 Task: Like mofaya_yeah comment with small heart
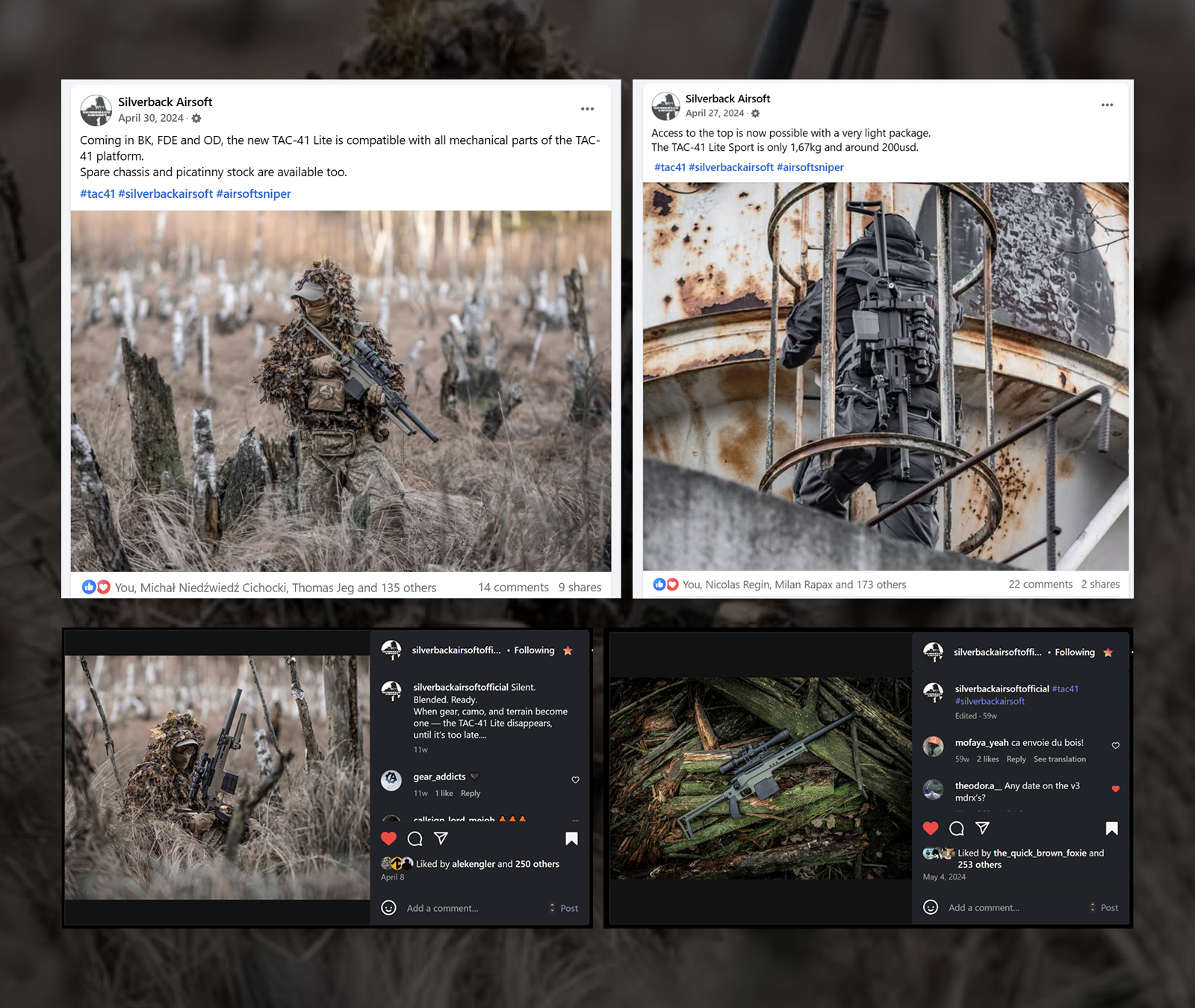point(1116,746)
